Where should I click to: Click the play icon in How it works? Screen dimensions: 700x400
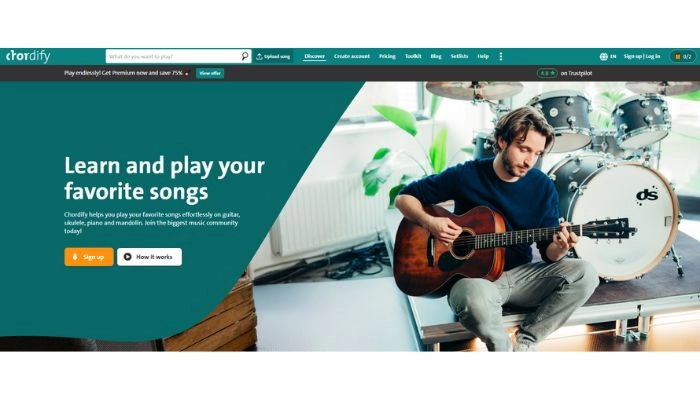point(128,257)
